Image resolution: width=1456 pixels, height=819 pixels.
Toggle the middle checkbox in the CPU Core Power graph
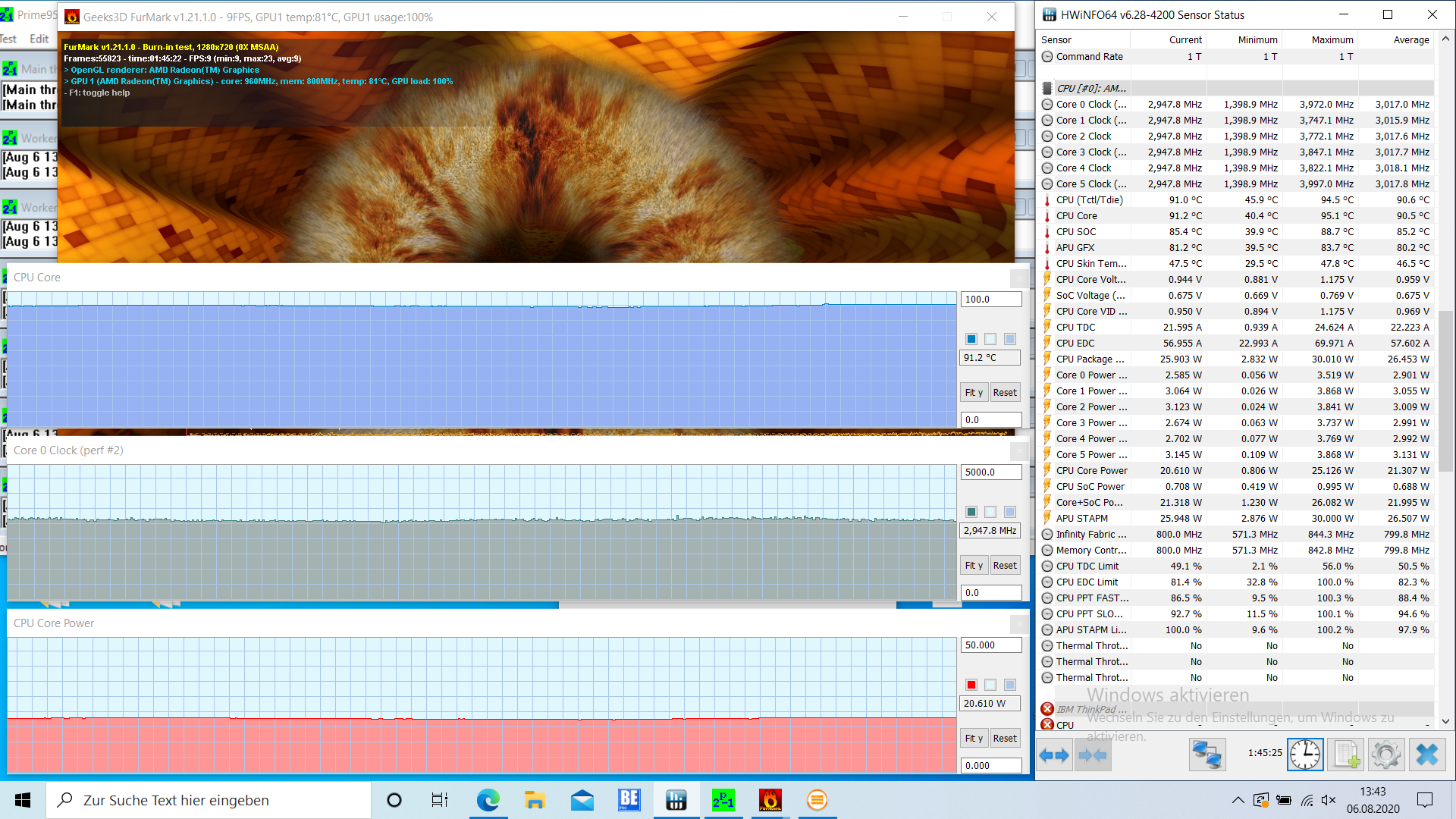(x=990, y=685)
